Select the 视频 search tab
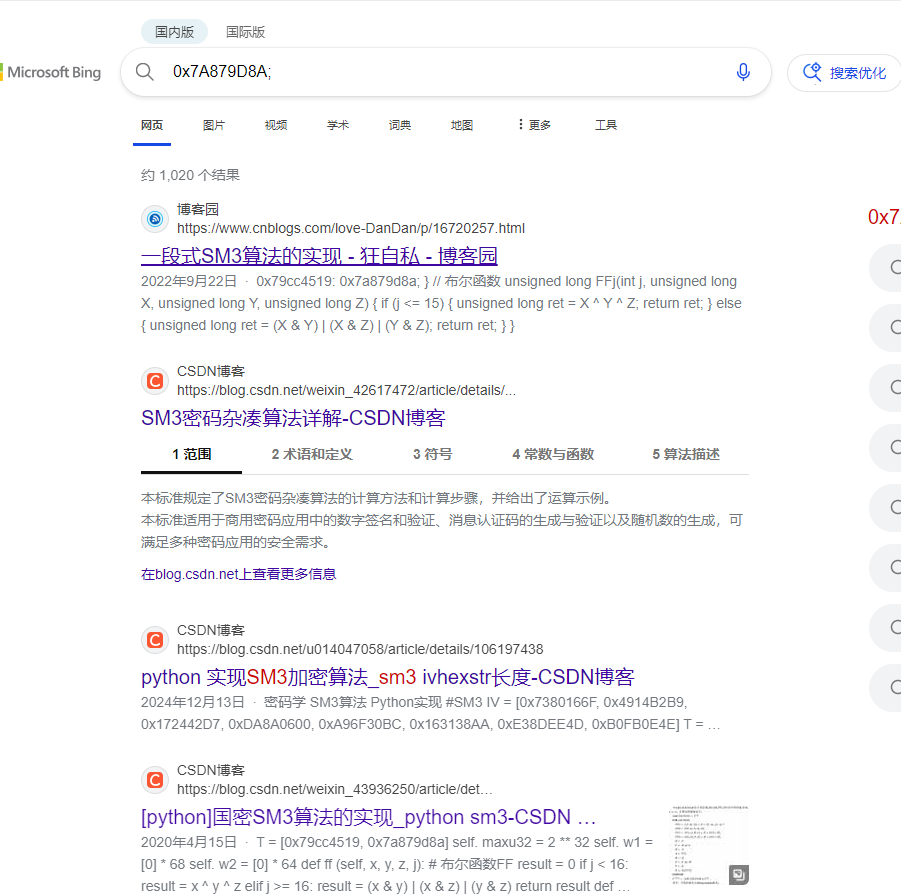This screenshot has height=894, width=901. [x=276, y=125]
